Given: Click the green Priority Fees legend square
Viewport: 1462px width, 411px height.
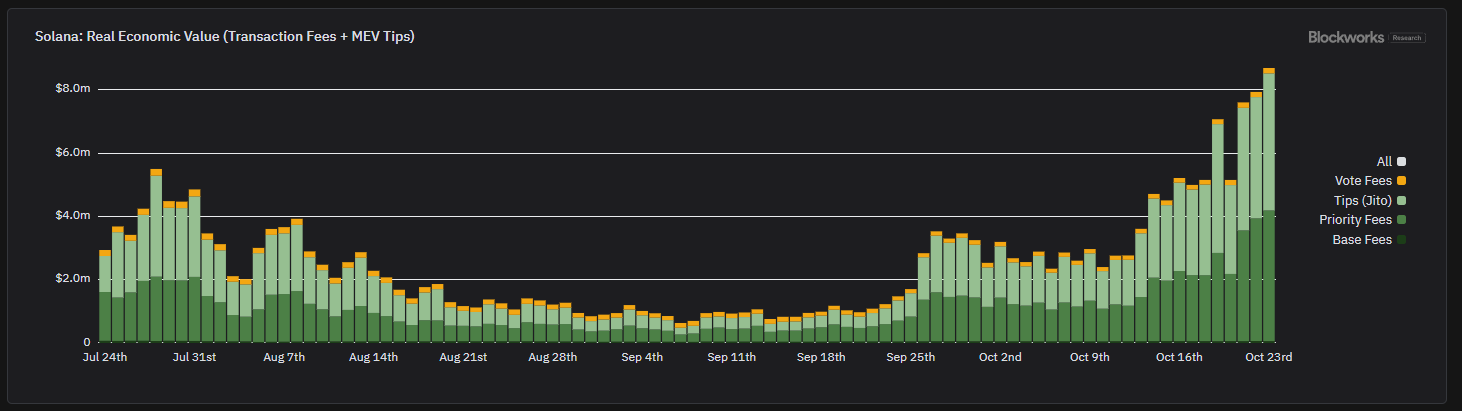Looking at the screenshot, I should (1402, 220).
